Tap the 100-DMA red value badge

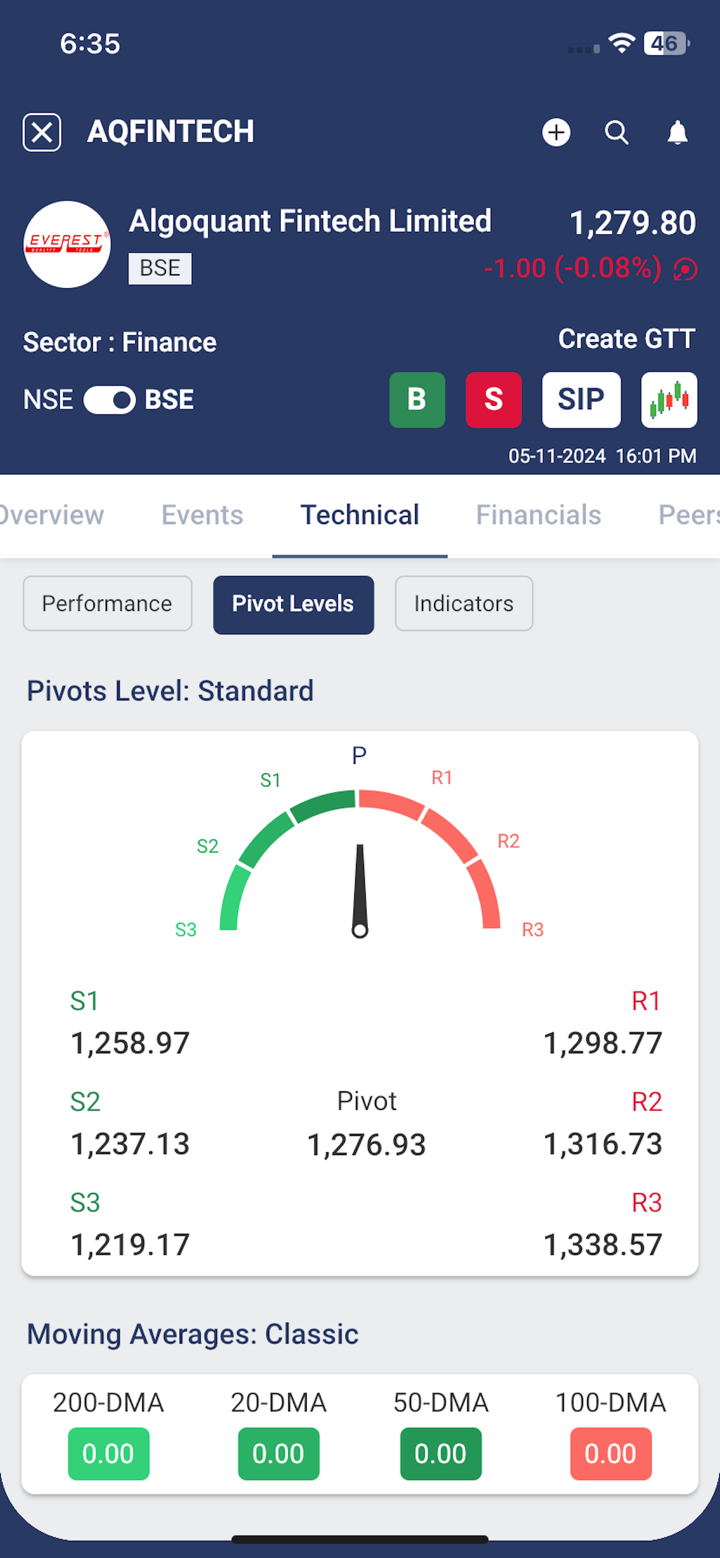point(610,1453)
